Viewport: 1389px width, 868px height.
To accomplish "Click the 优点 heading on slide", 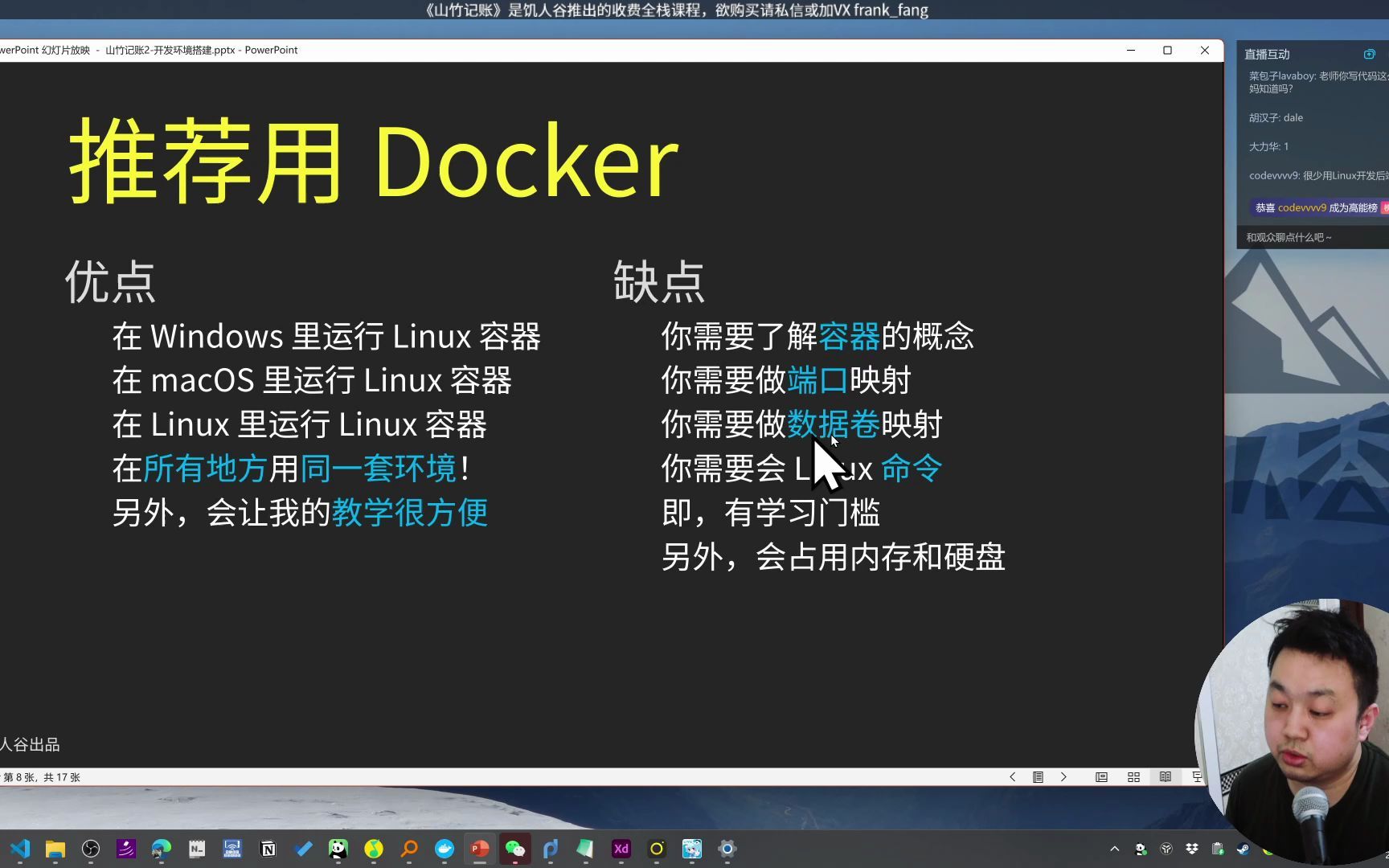I will pos(110,281).
